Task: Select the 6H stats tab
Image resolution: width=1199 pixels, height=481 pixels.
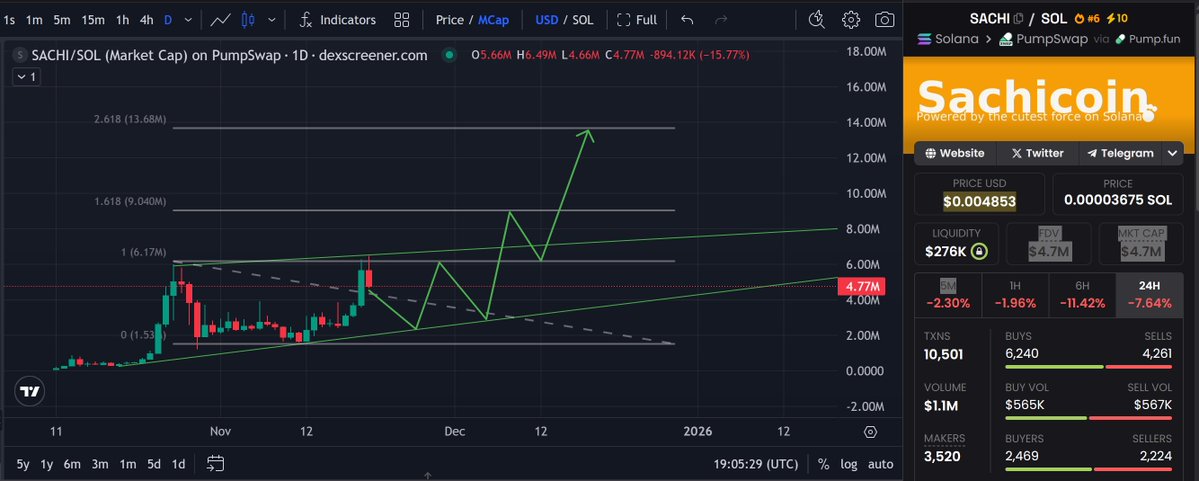Action: coord(1082,294)
